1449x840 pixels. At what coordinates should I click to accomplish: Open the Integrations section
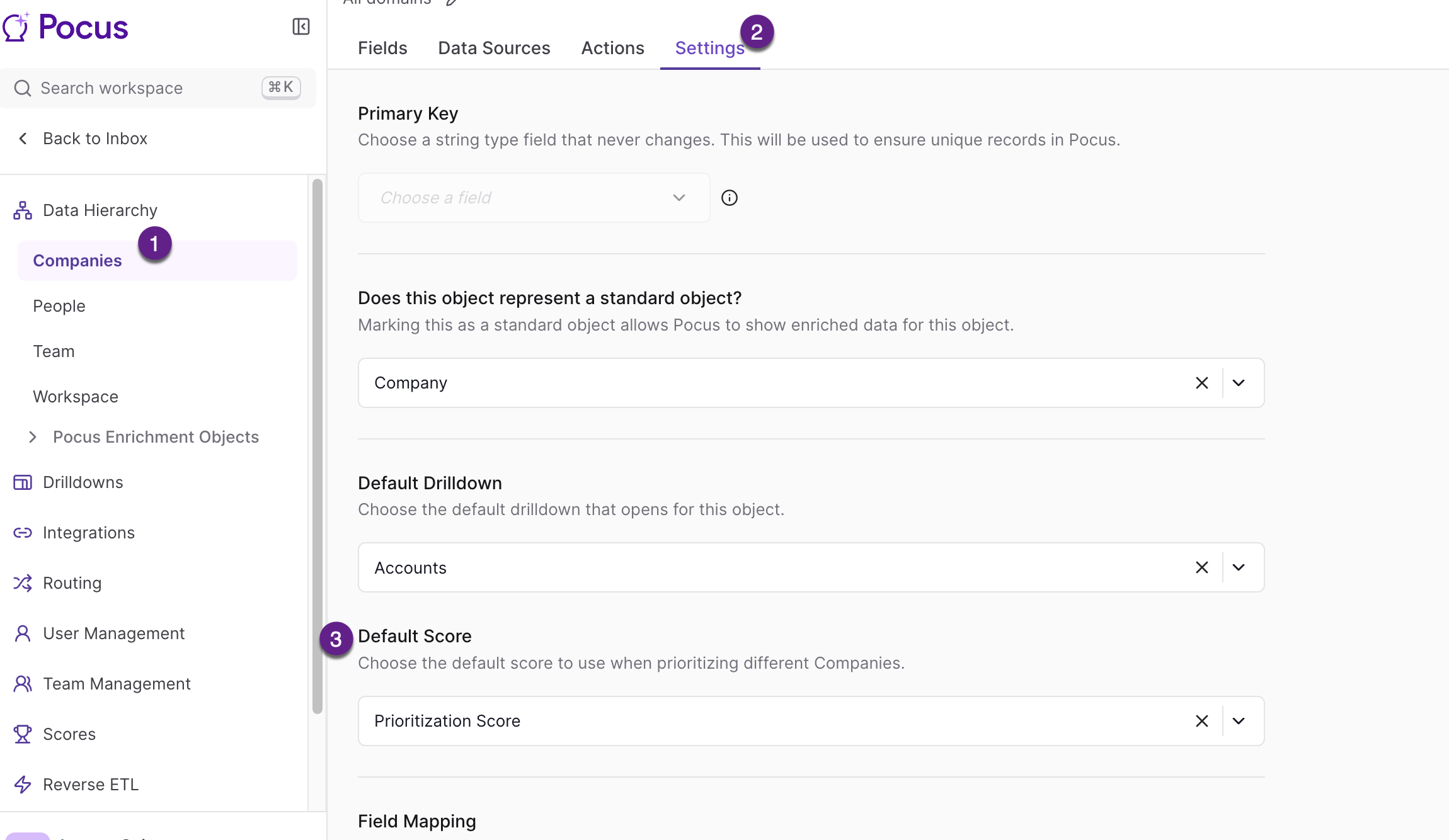(88, 533)
